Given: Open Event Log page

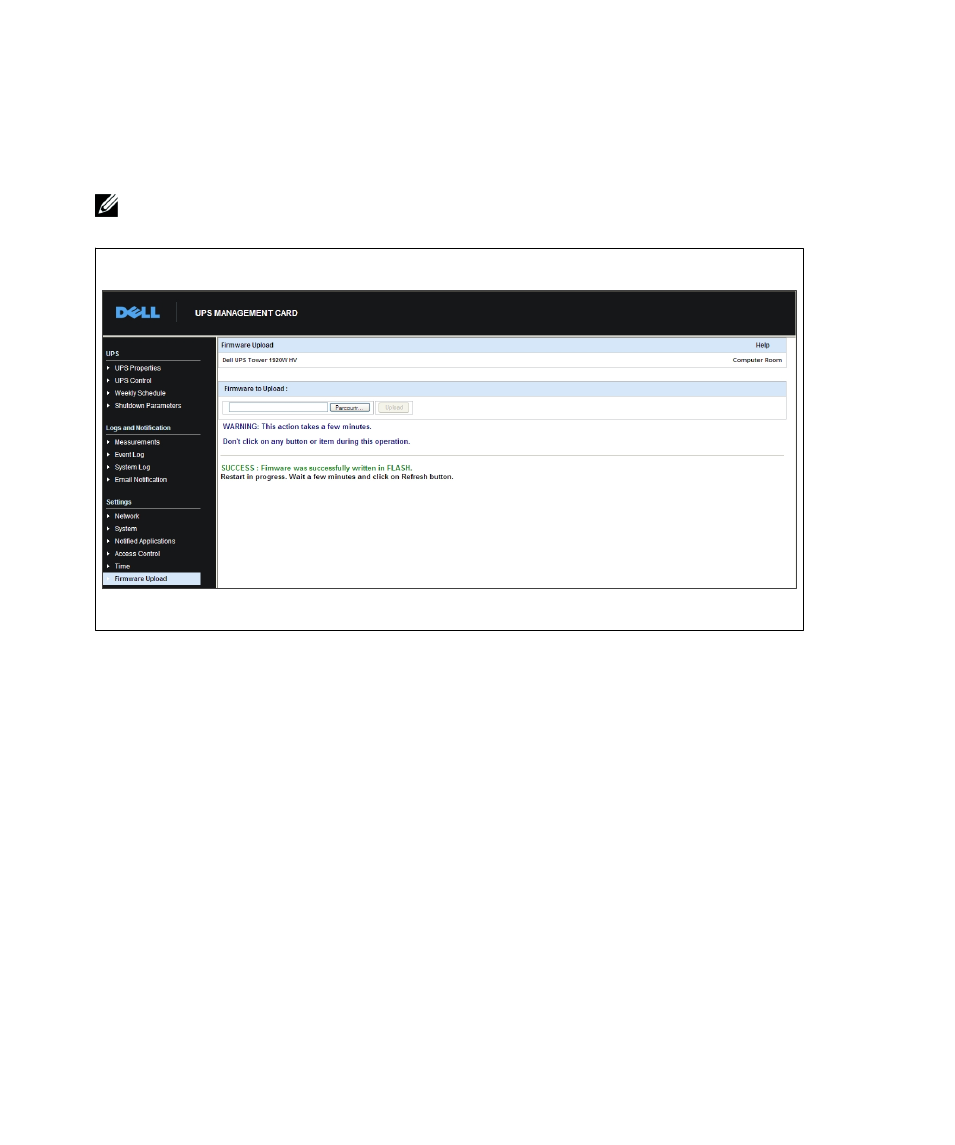Looking at the screenshot, I should tap(129, 454).
